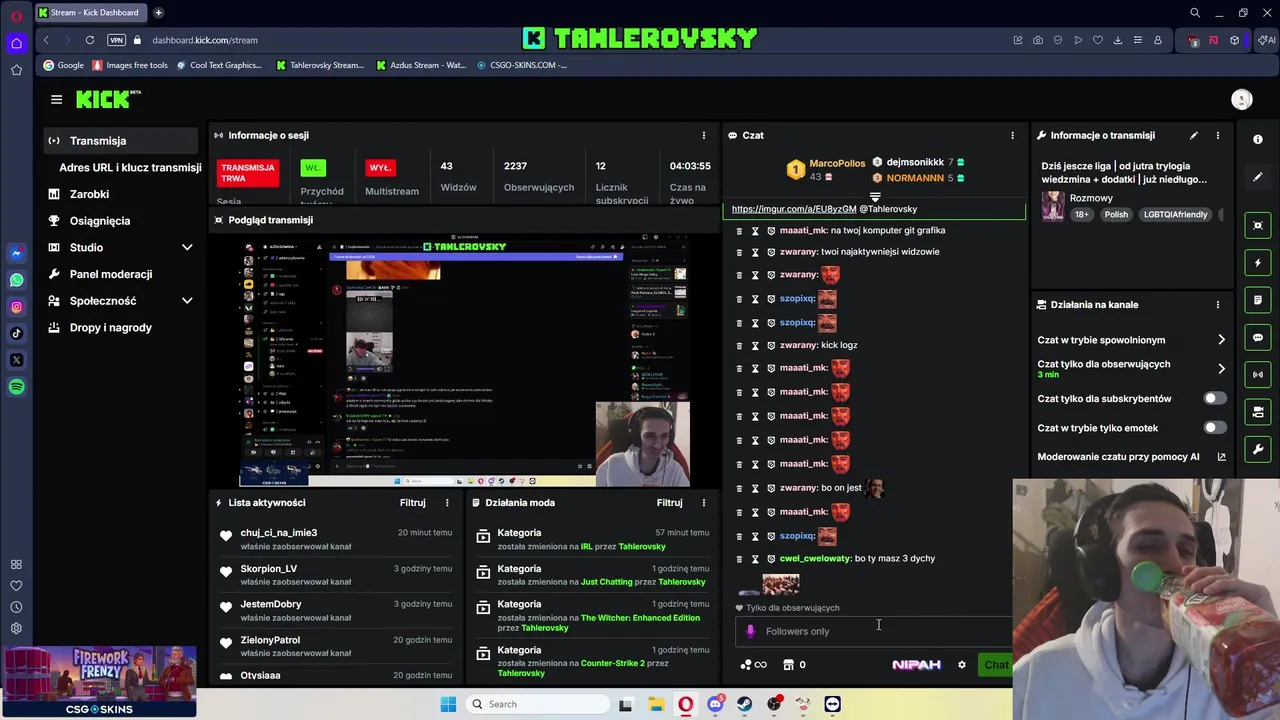Click the green Chat send button
Screen dimensions: 1280x720
995,665
